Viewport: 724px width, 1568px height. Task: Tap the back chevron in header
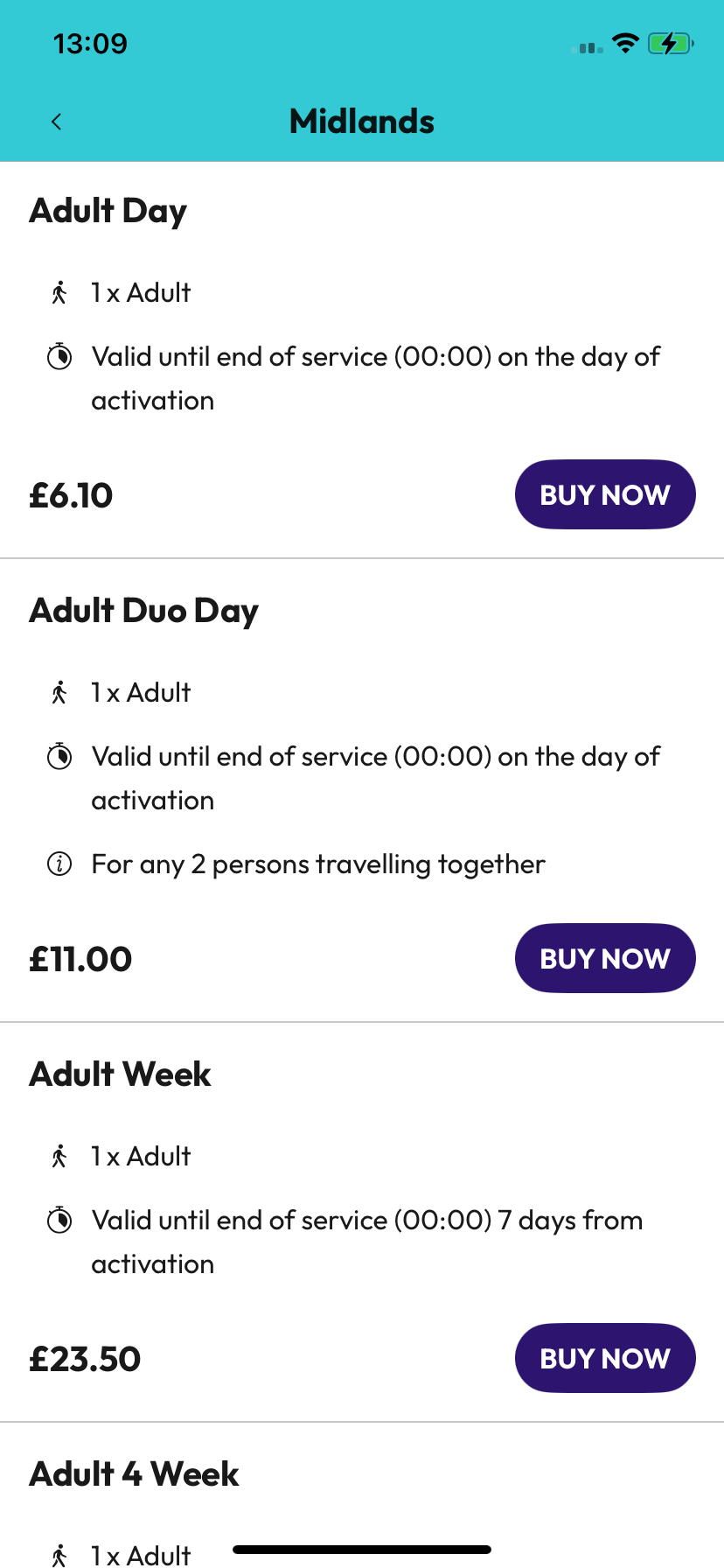[57, 122]
